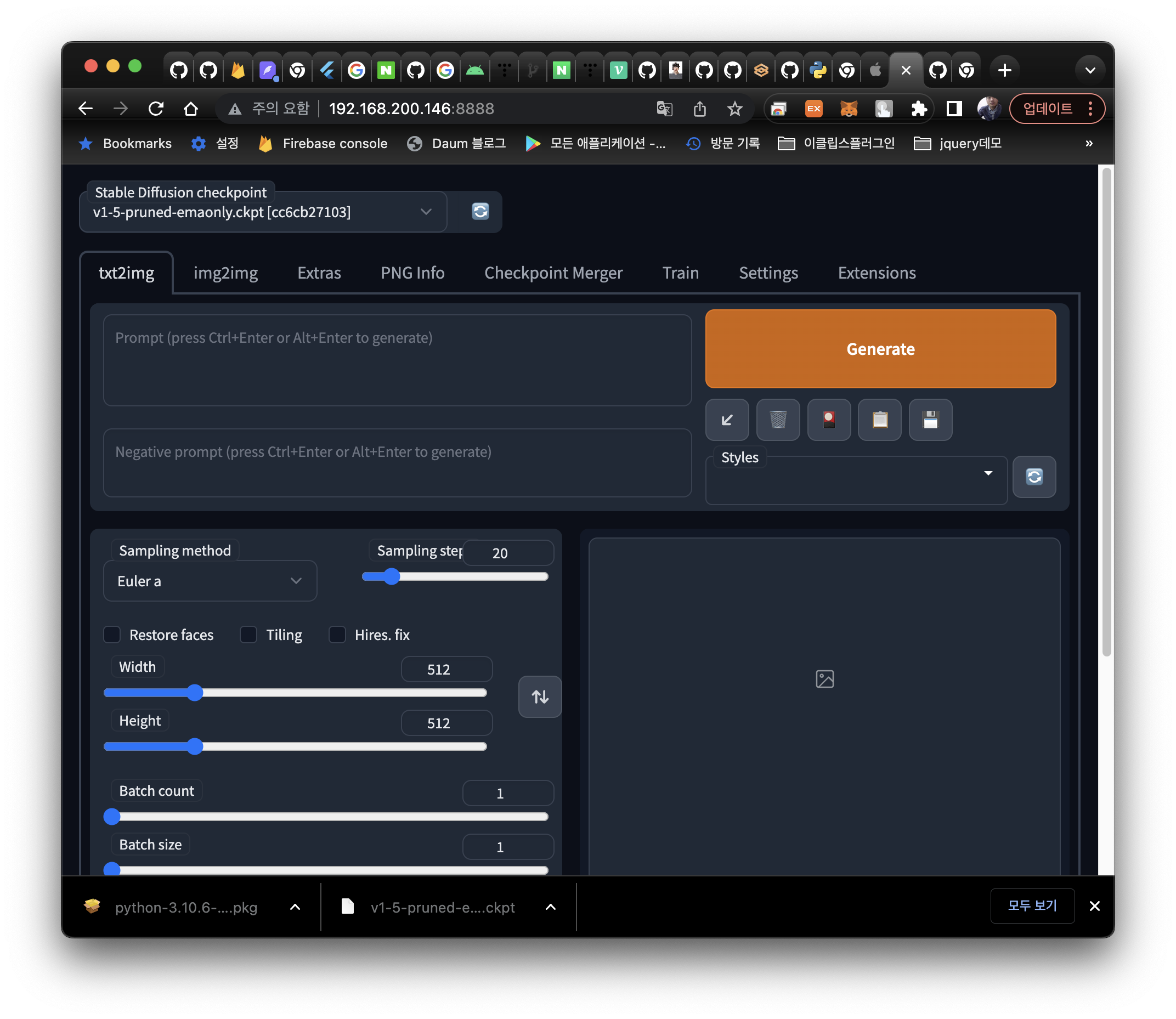Viewport: 1176px width, 1019px height.
Task: Click the 모두 보기 button in the downloads bar
Action: coord(1032,905)
